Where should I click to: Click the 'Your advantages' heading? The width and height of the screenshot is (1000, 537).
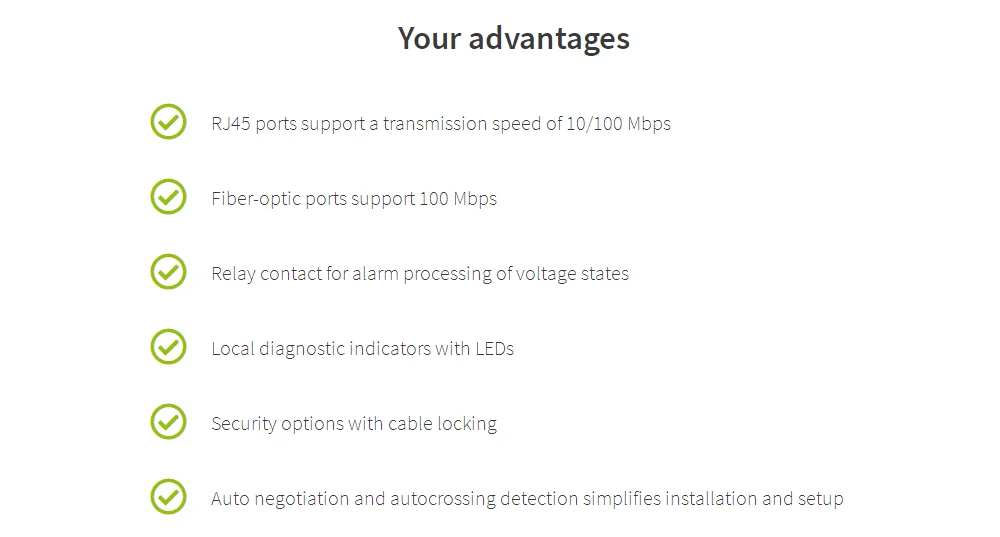coord(513,38)
